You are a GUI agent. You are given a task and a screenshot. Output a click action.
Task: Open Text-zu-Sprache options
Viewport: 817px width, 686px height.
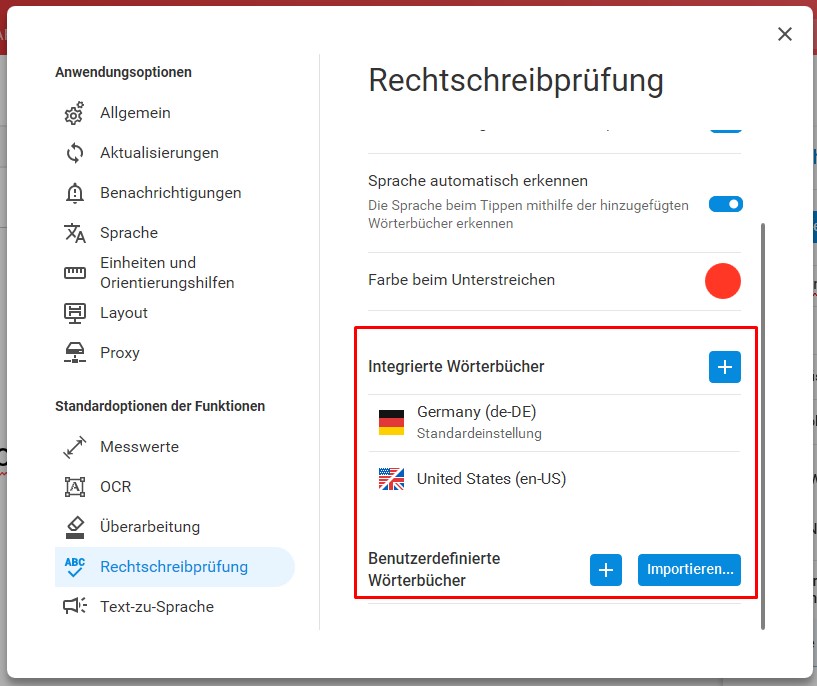175,606
